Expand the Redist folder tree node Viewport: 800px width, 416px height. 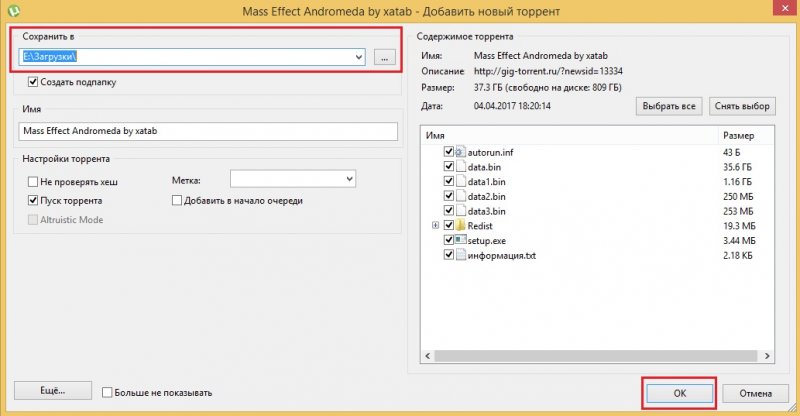(x=435, y=226)
